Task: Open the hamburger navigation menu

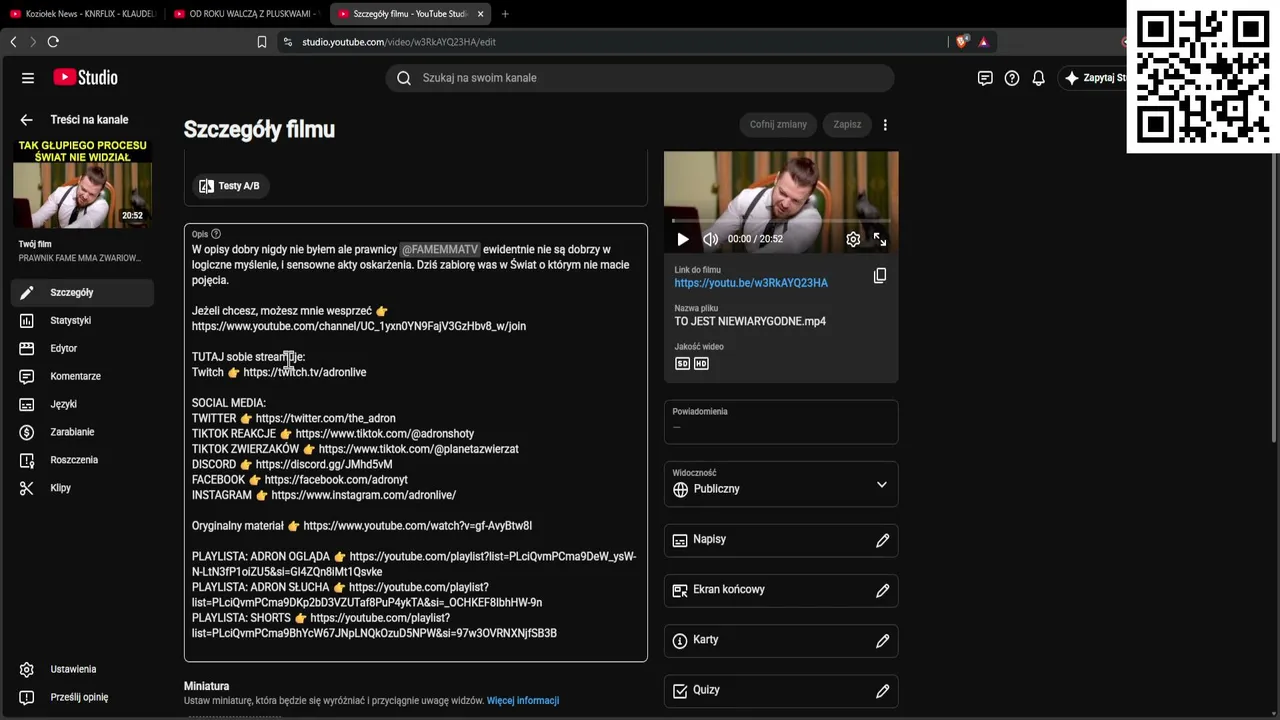Action: point(28,78)
